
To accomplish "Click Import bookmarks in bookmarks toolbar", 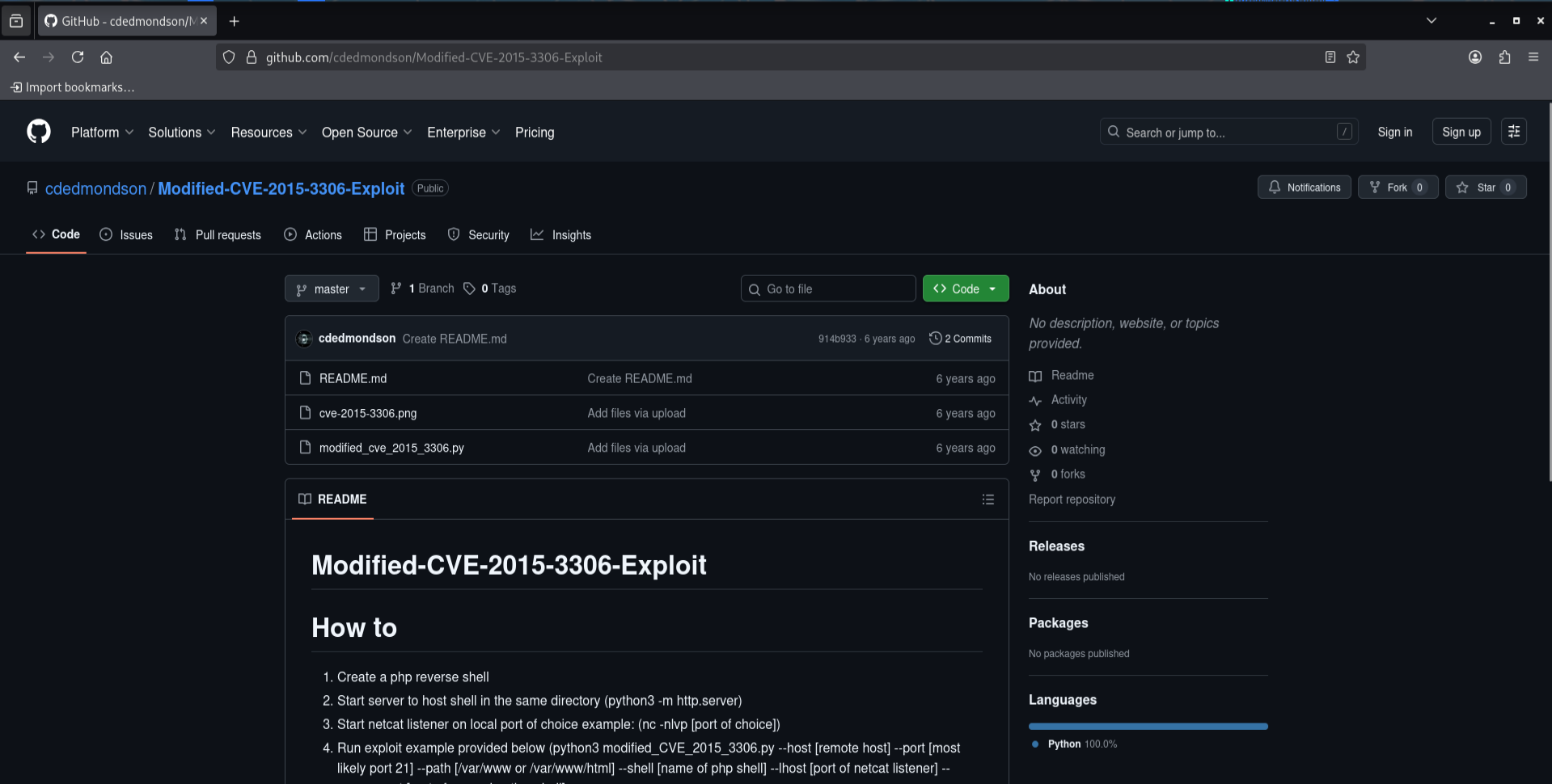I will pyautogui.click(x=72, y=87).
